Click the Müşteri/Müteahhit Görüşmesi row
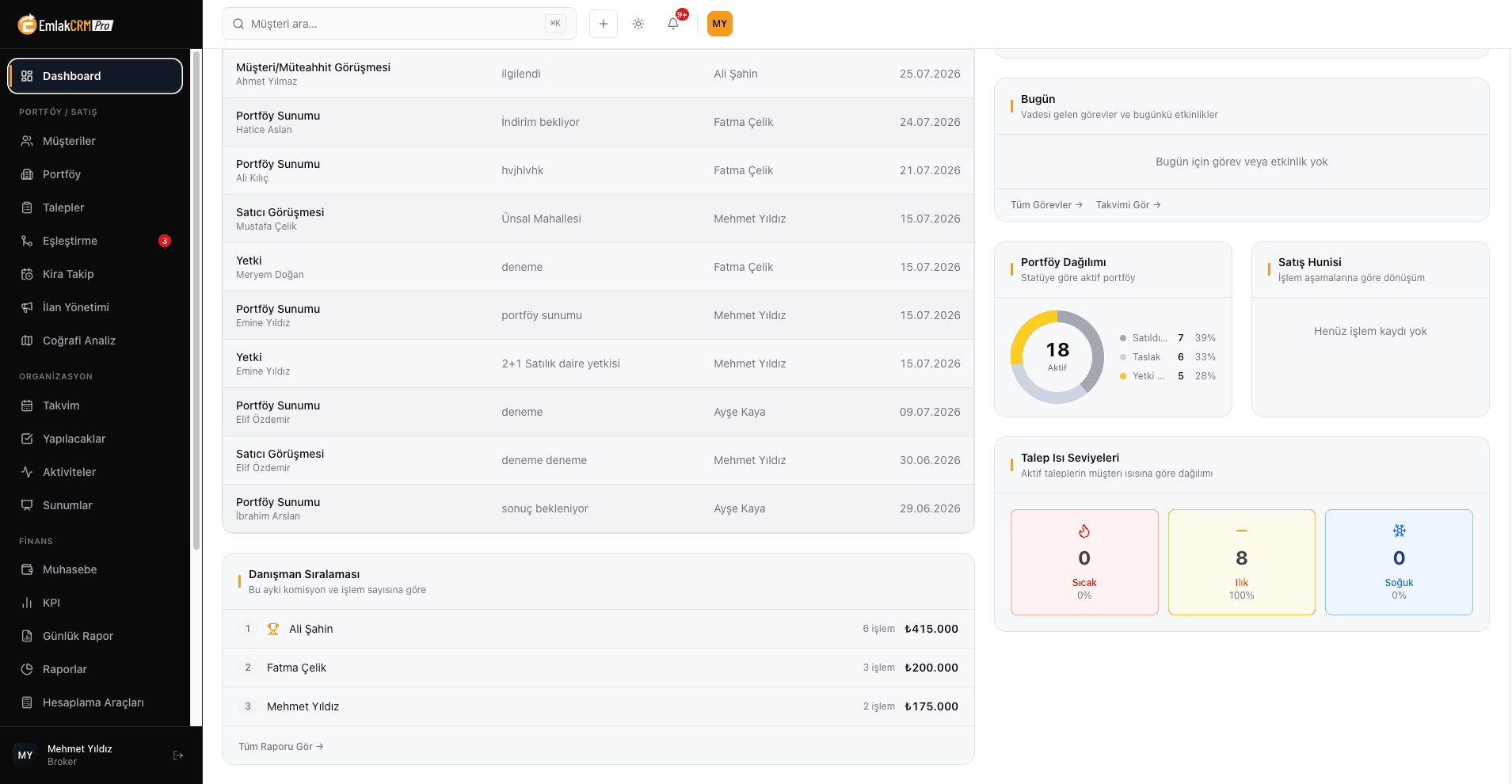1512x784 pixels. [x=598, y=74]
